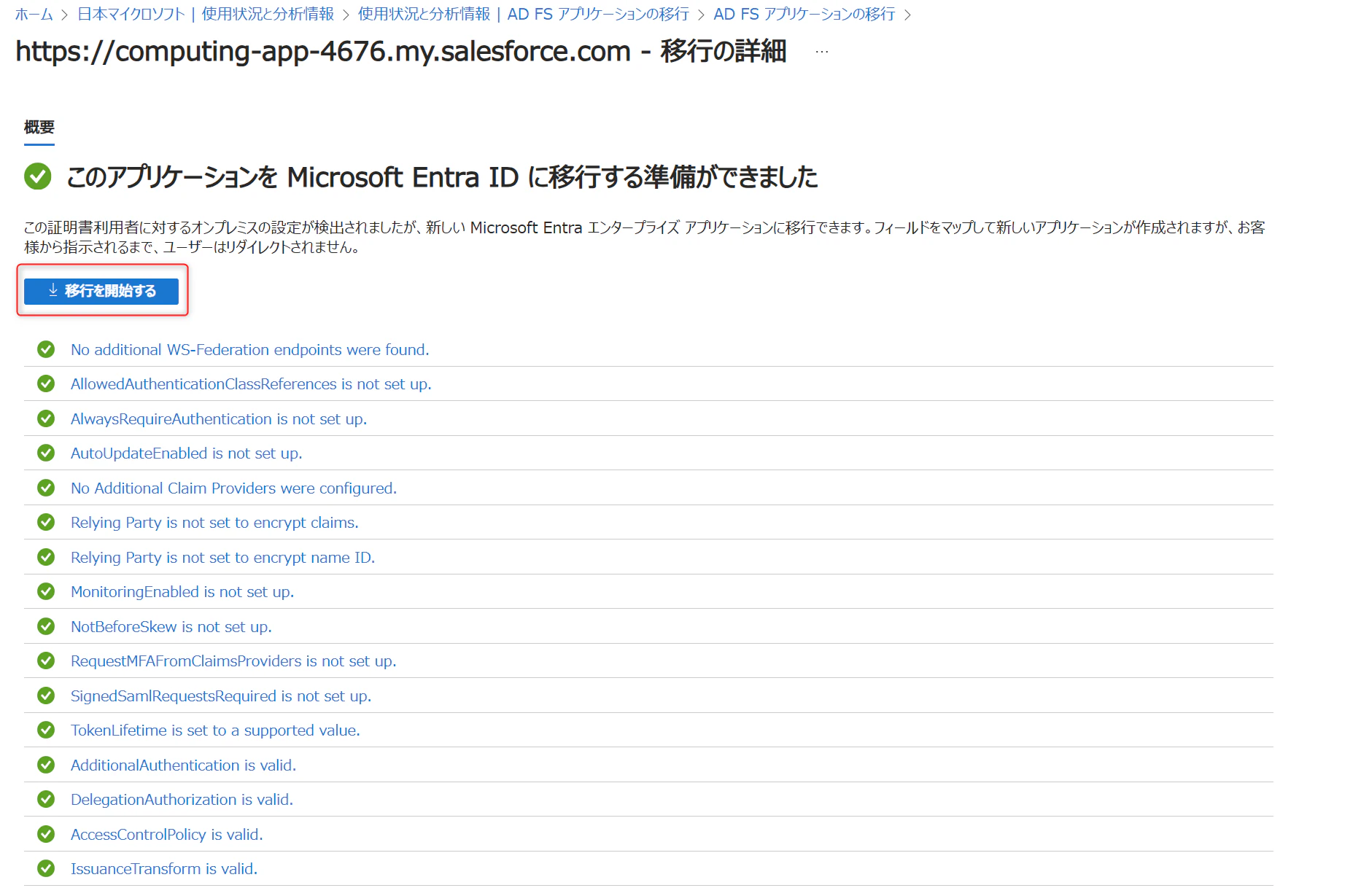Viewport: 1369px width, 896px height.
Task: Click green check icon for AdditionalAuthentication row
Action: pyautogui.click(x=46, y=766)
